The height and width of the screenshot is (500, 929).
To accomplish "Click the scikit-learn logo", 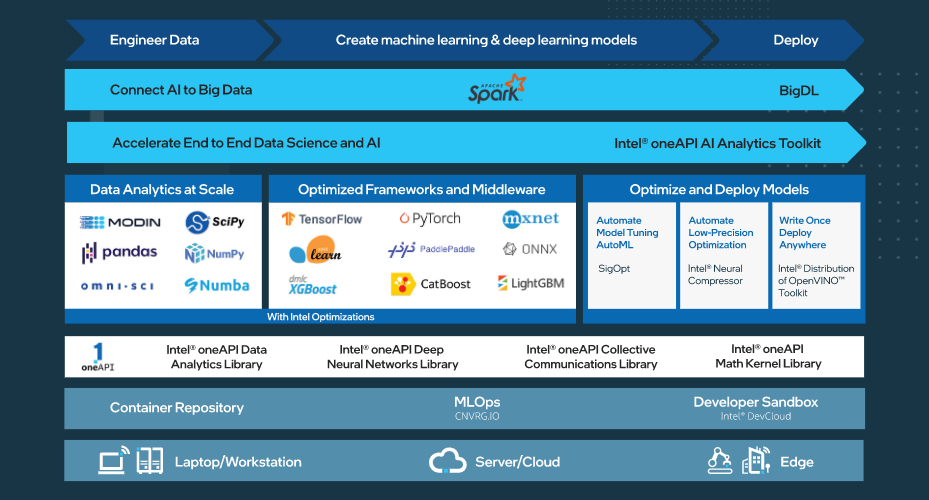I will pos(315,250).
